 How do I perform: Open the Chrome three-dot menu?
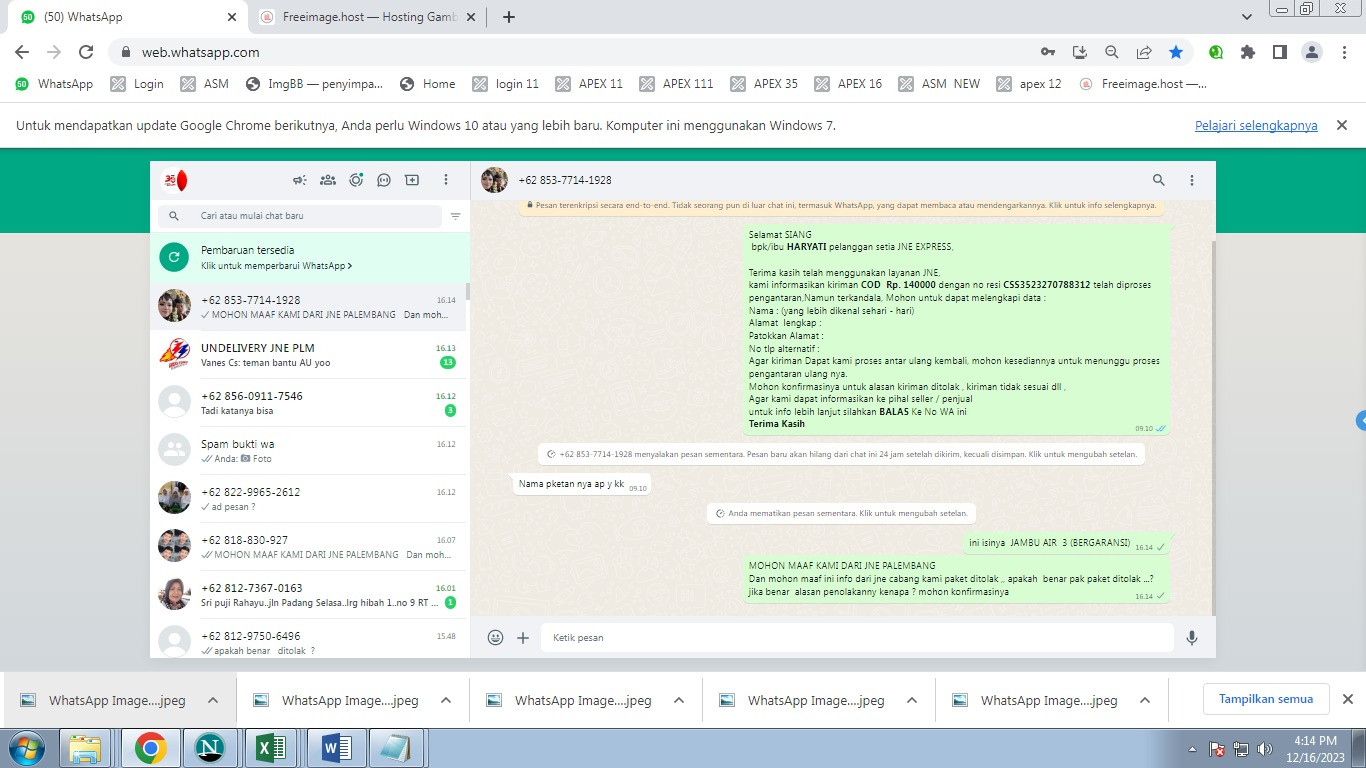1344,52
